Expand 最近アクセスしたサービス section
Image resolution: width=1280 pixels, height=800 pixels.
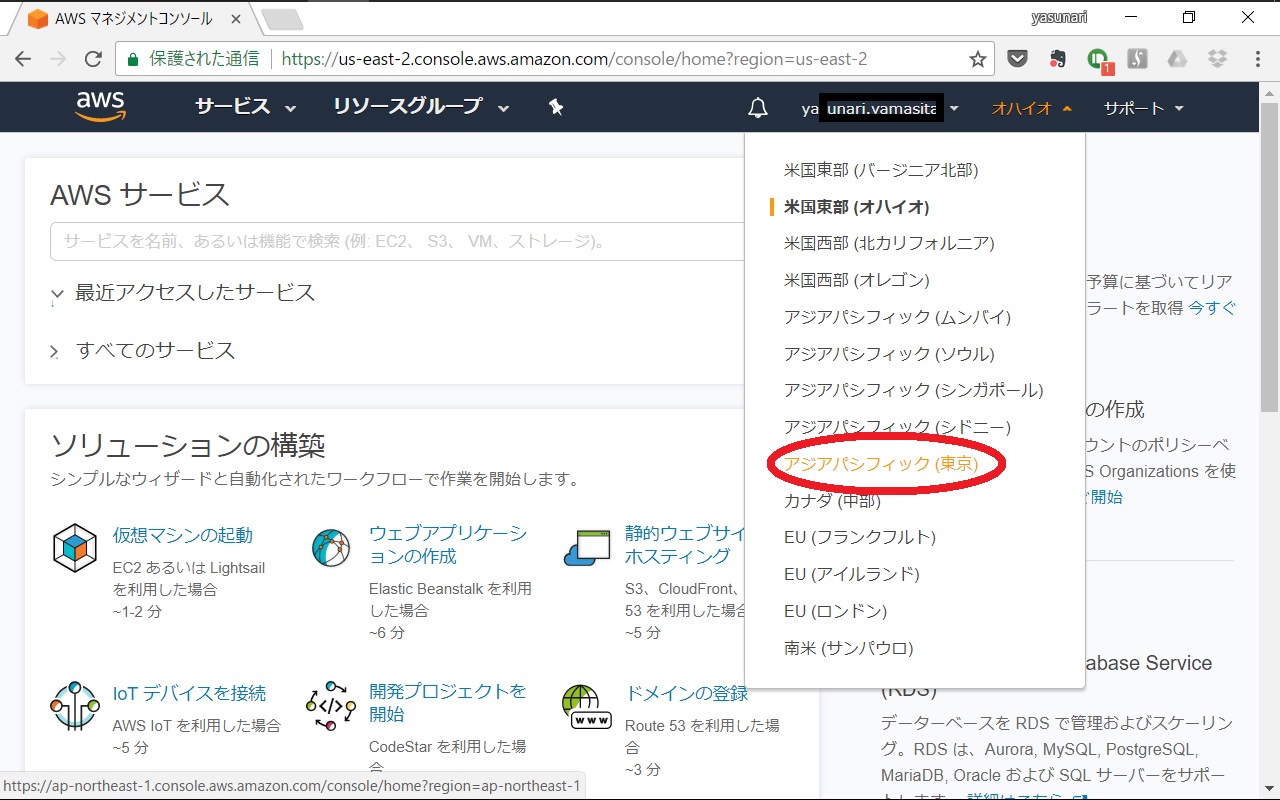pyautogui.click(x=184, y=293)
